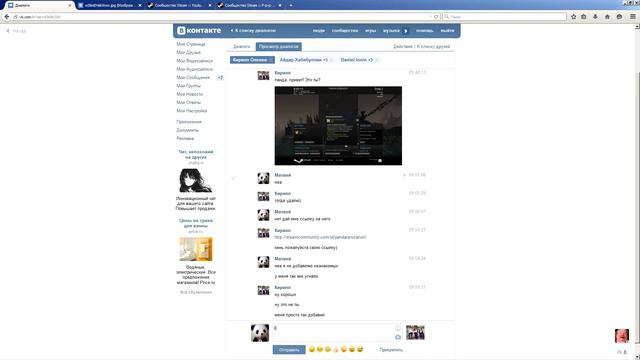The height and width of the screenshot is (360, 640).
Task: Insert the last smiley emoji in the row
Action: click(360, 349)
